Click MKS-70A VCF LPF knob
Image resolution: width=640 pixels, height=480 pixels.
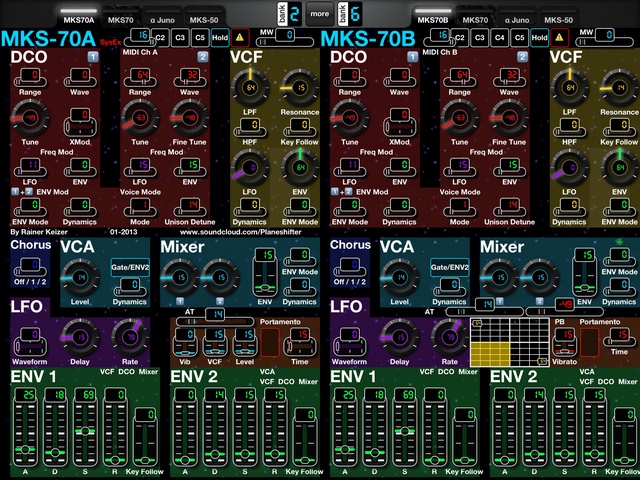[x=250, y=88]
